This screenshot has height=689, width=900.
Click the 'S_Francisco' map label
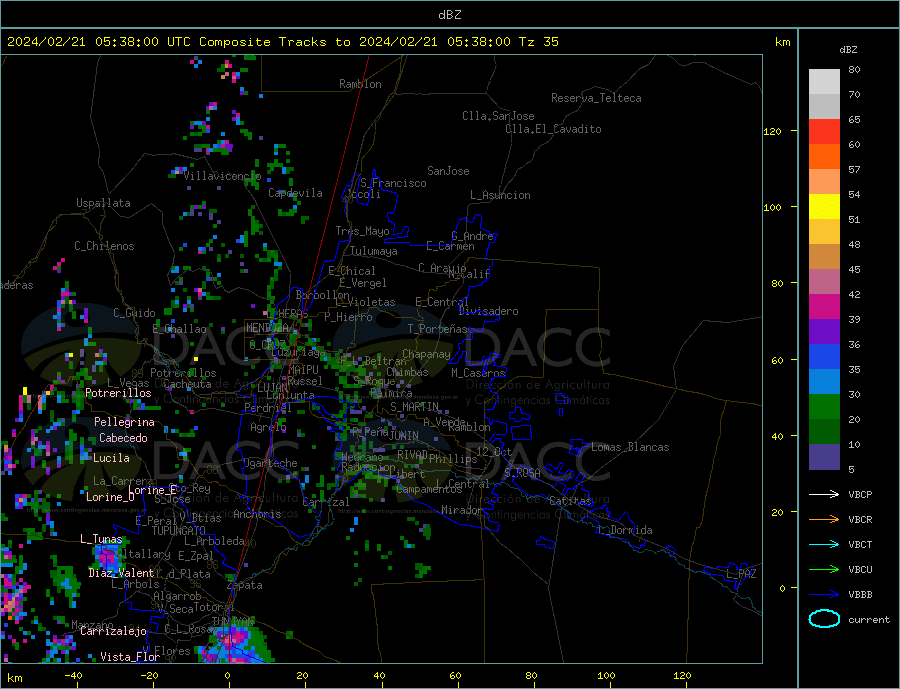tap(393, 183)
